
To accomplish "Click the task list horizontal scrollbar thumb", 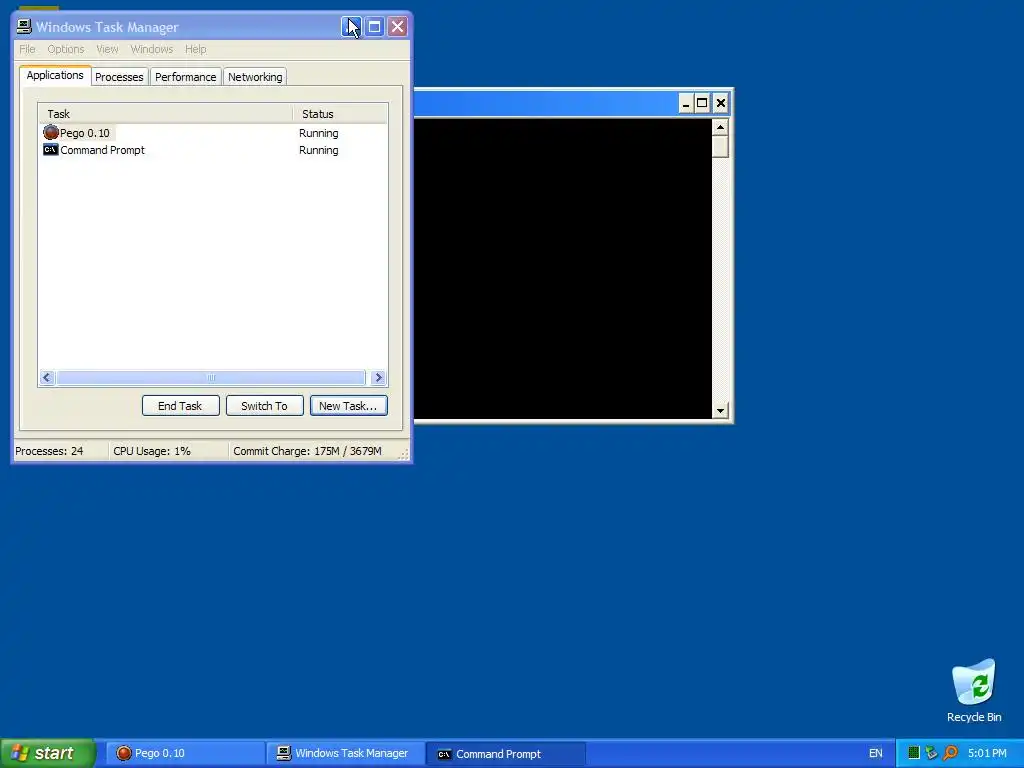I will (210, 377).
